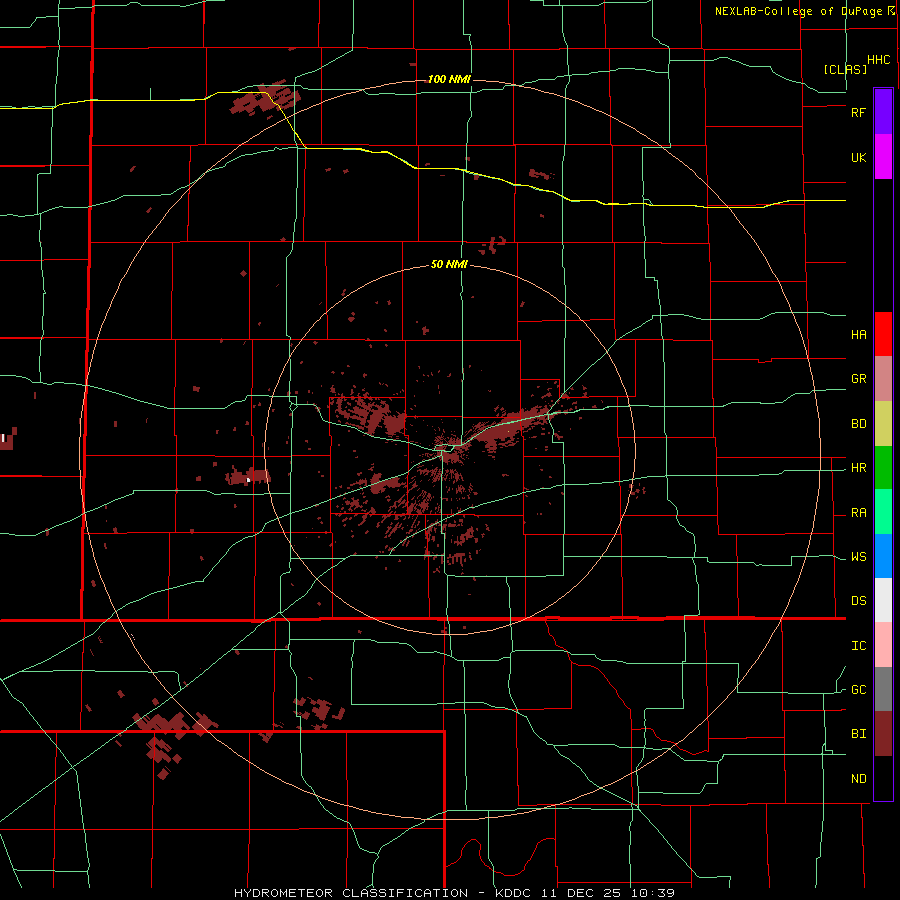Click the purple RF color swatch
Viewport: 900px width, 900px height.
coord(883,111)
